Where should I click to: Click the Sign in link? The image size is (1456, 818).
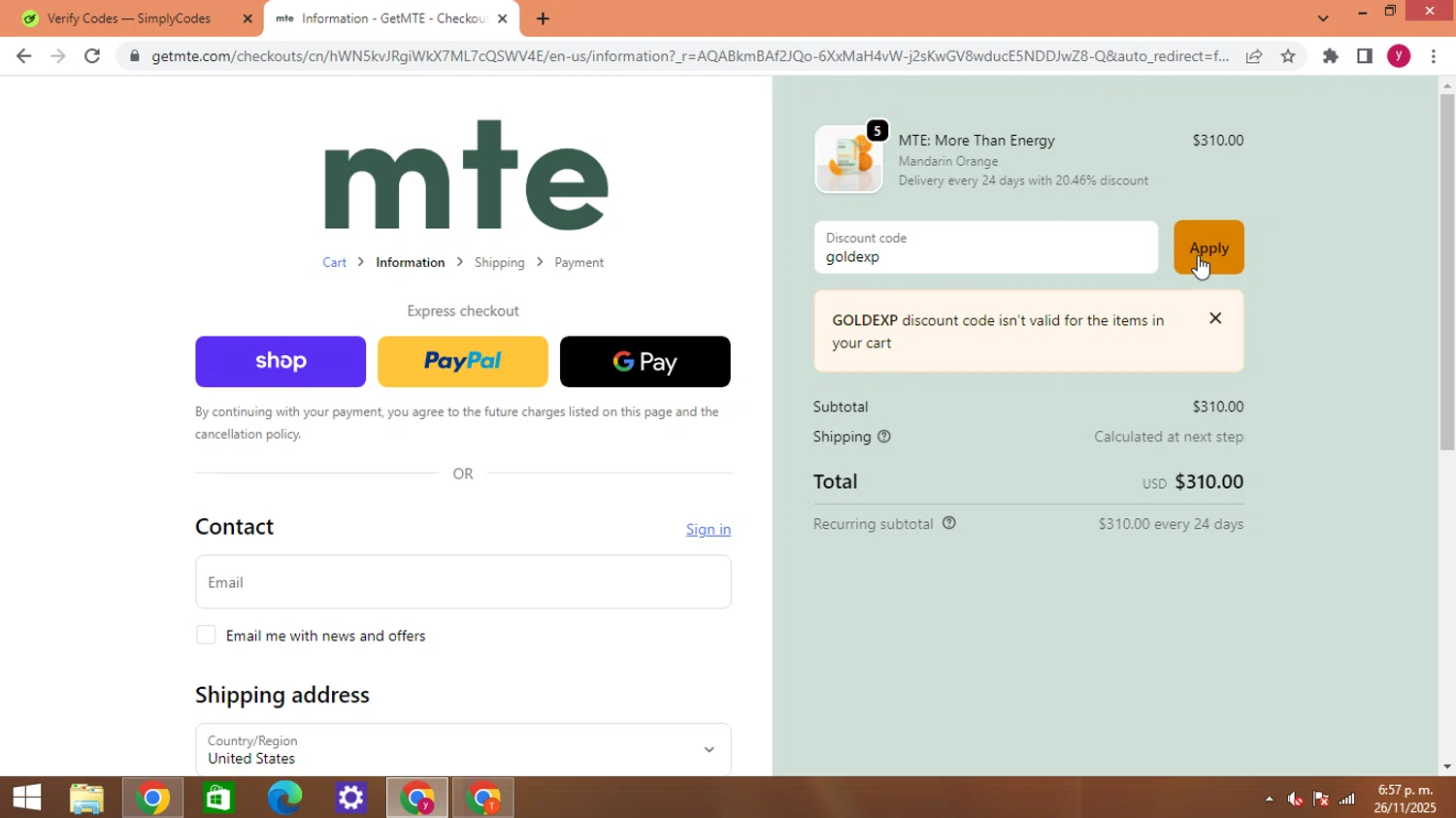708,529
